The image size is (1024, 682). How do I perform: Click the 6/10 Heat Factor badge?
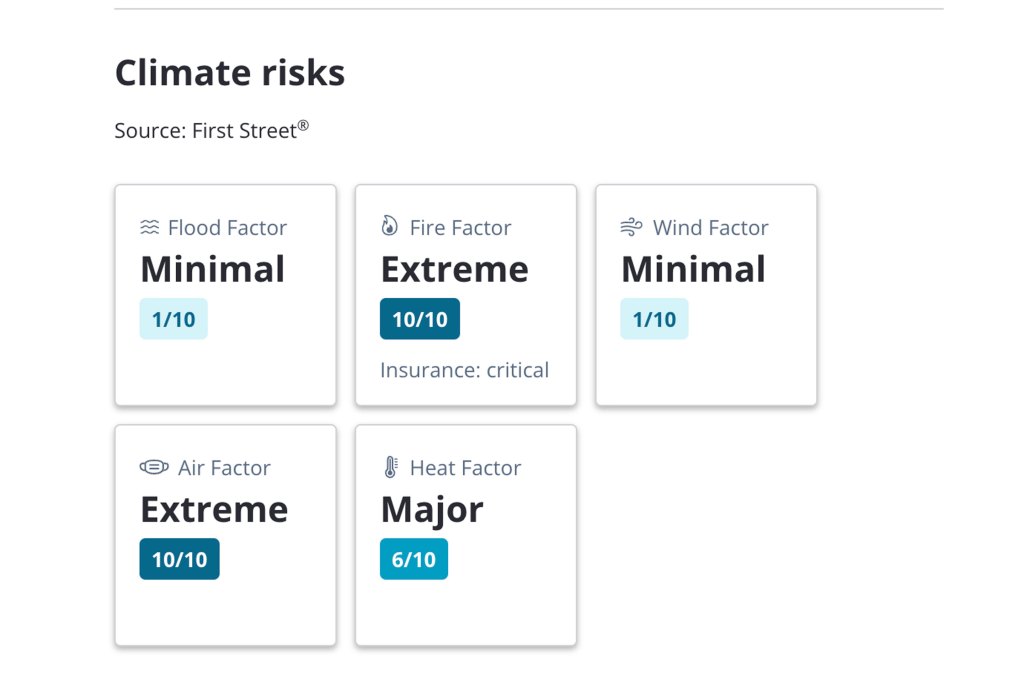click(414, 558)
